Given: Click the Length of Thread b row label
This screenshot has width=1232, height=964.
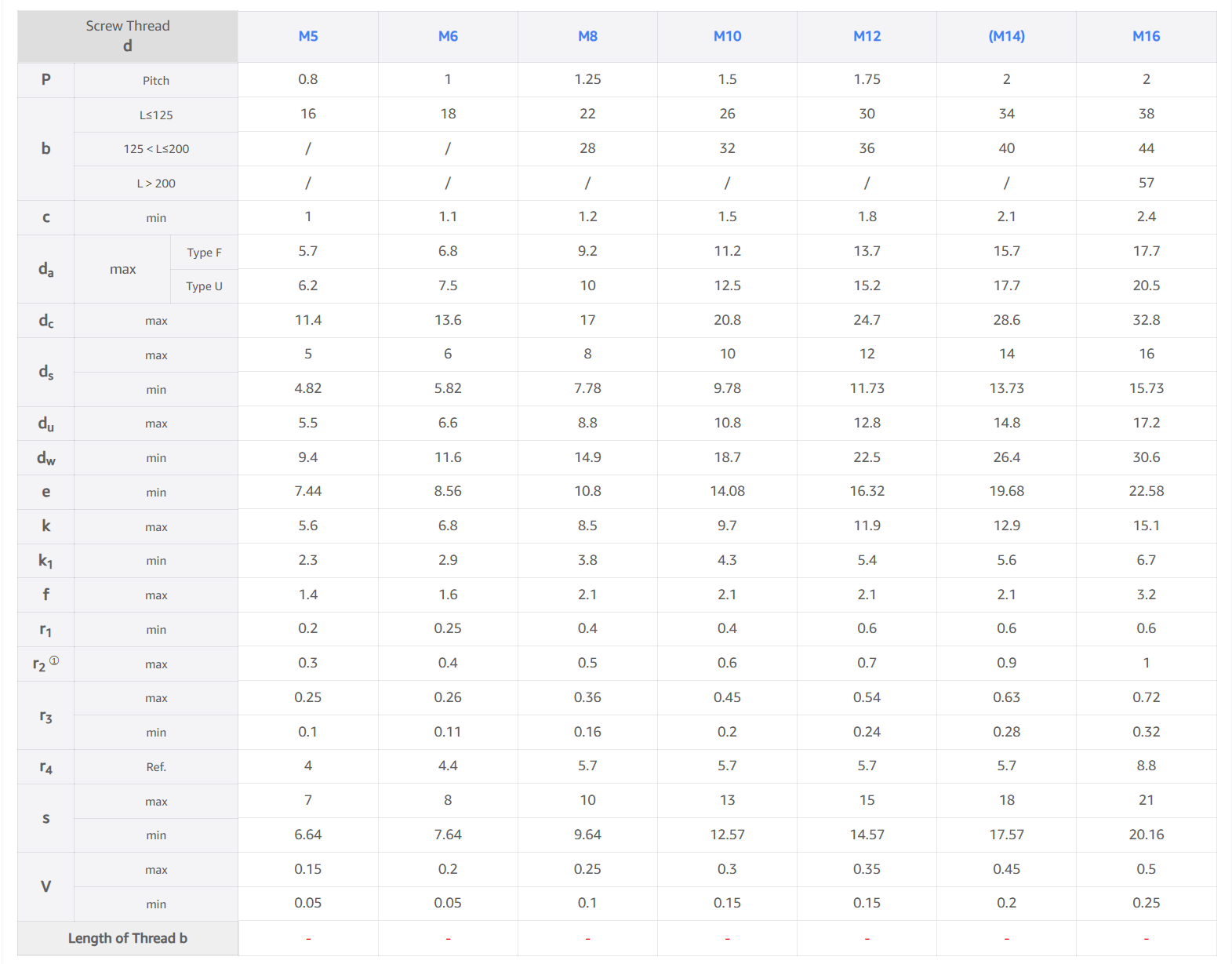Looking at the screenshot, I should [127, 938].
